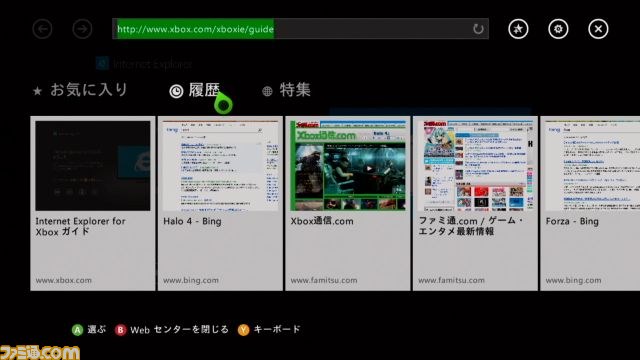Screen dimensions: 640x360
Task: Click the forward arrow navigation icon
Action: (82, 29)
